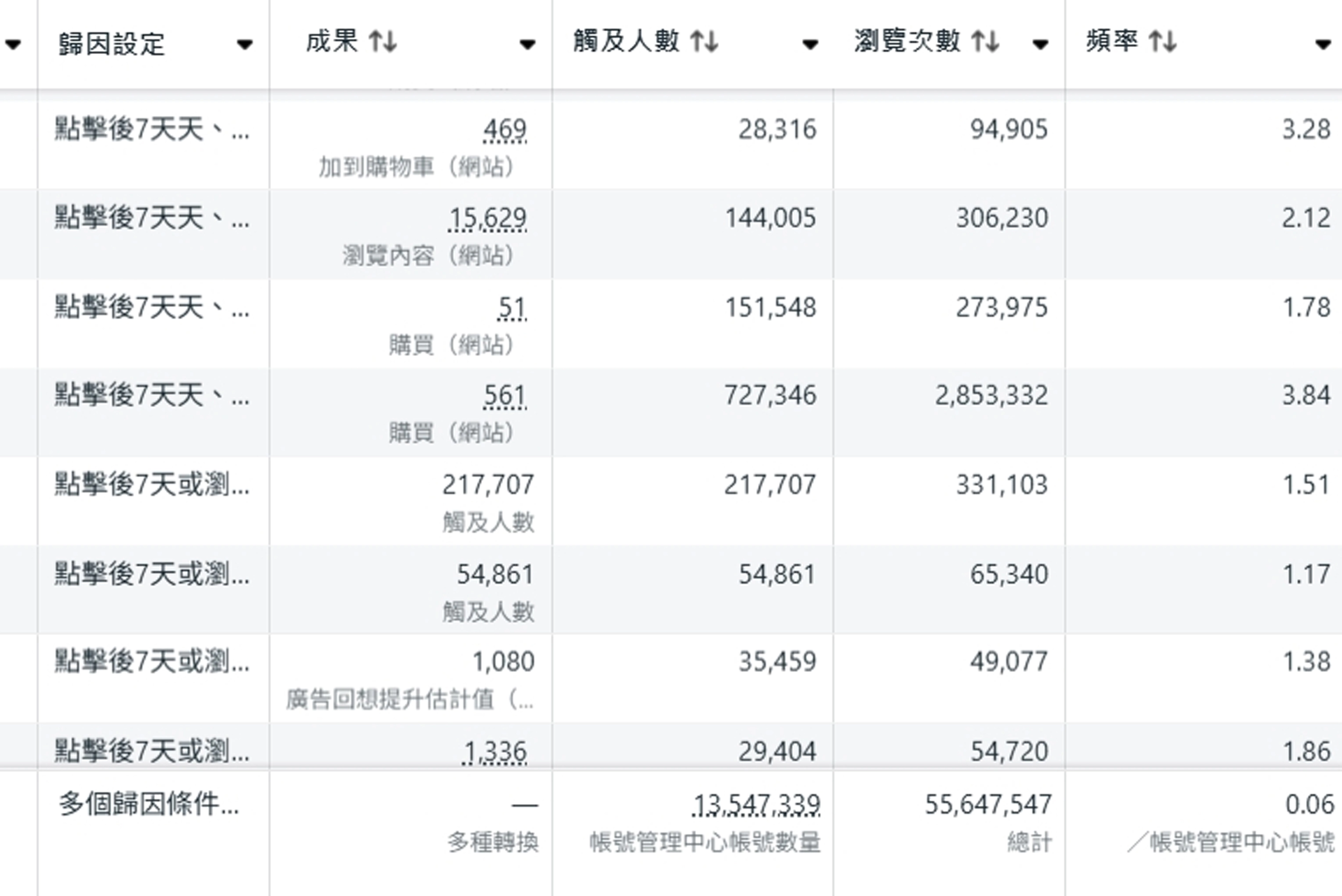Select impressions value 94,905
This screenshot has height=896, width=1342.
click(x=1009, y=130)
